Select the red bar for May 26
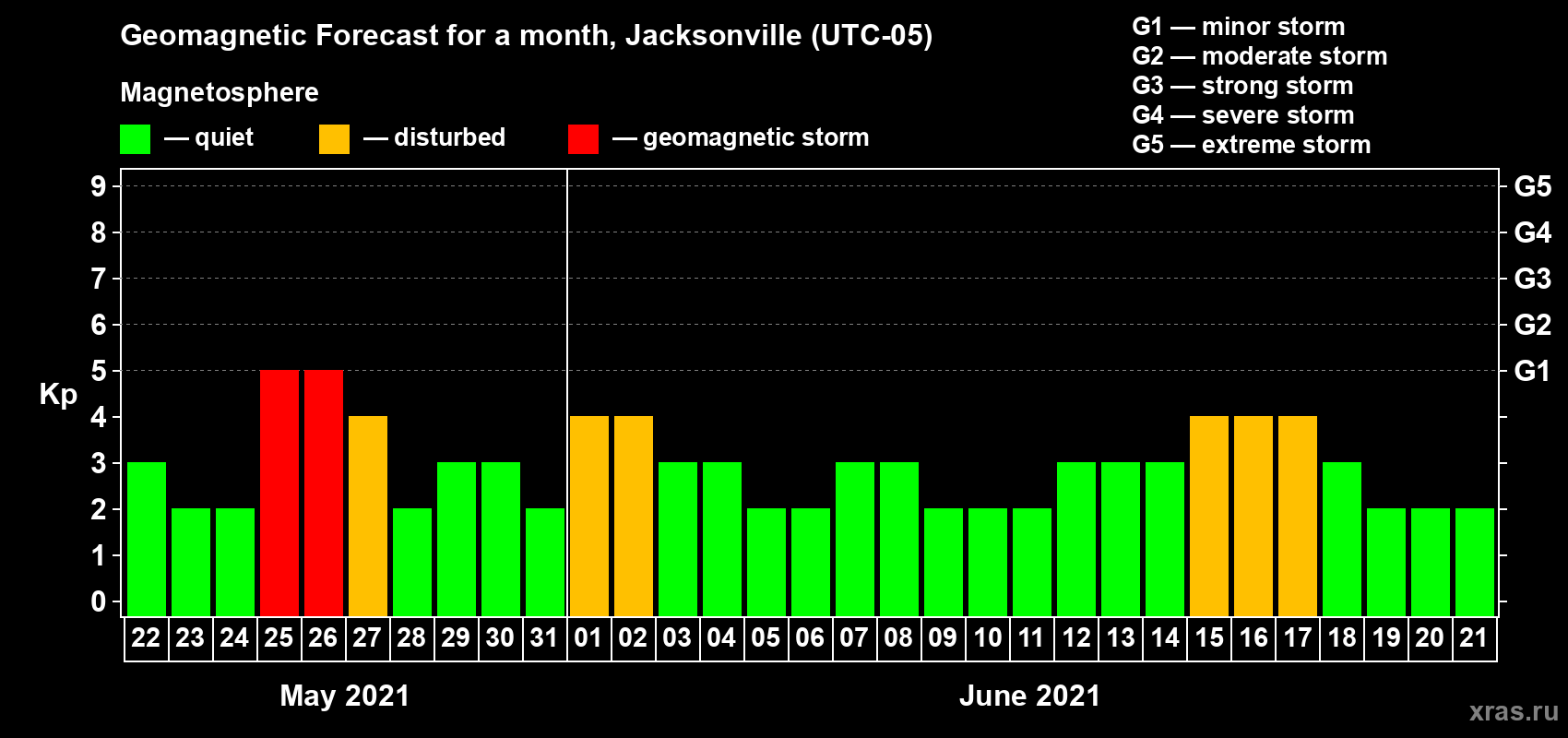Image resolution: width=1568 pixels, height=738 pixels. point(324,494)
